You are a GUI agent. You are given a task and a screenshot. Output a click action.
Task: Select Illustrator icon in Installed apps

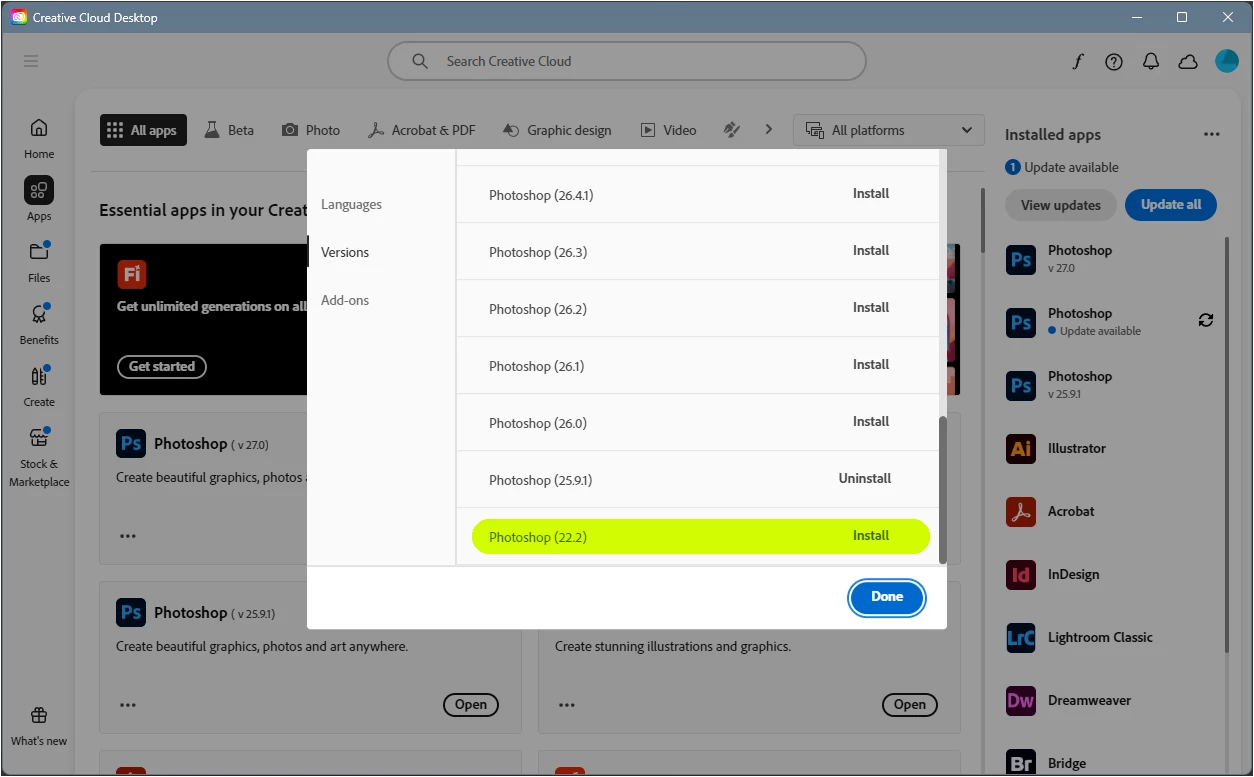pyautogui.click(x=1021, y=449)
